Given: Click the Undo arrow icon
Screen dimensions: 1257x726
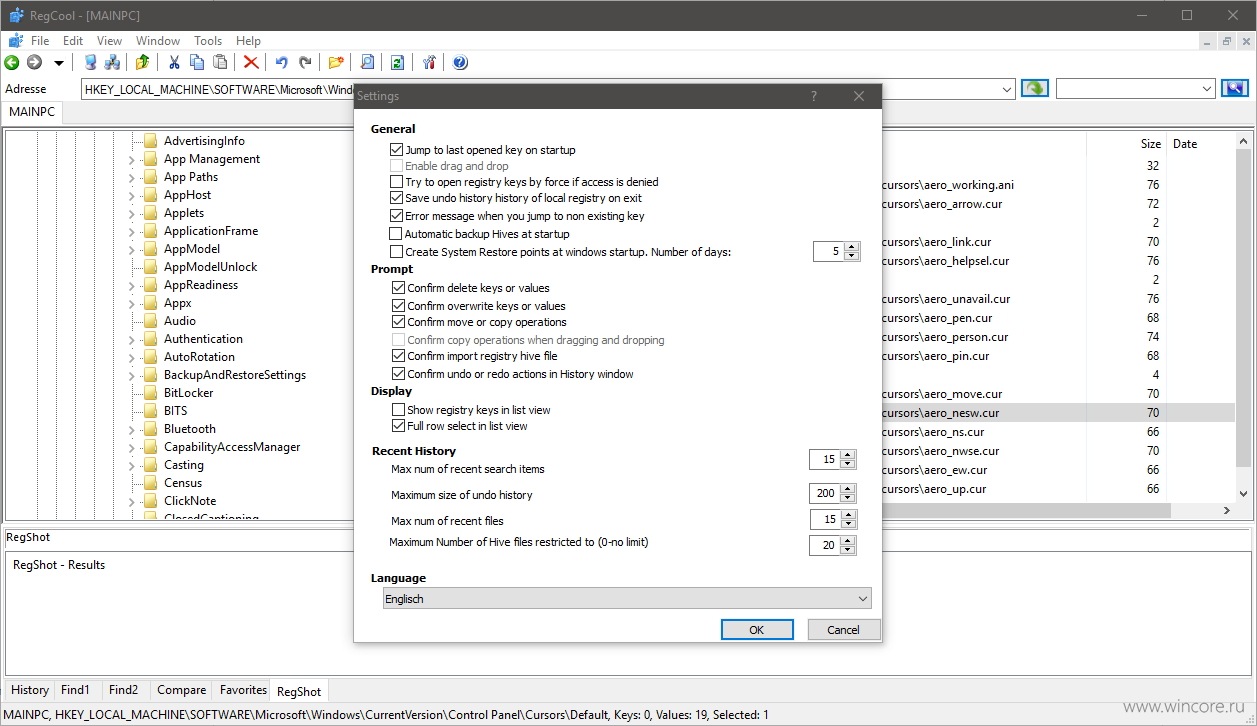Looking at the screenshot, I should coord(282,62).
